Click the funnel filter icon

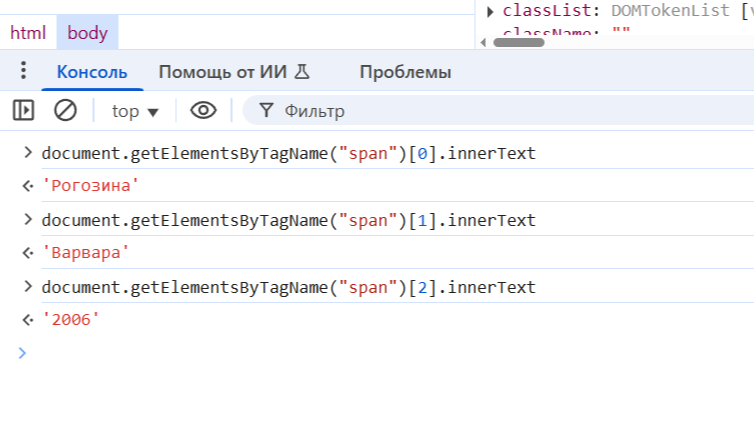point(266,111)
